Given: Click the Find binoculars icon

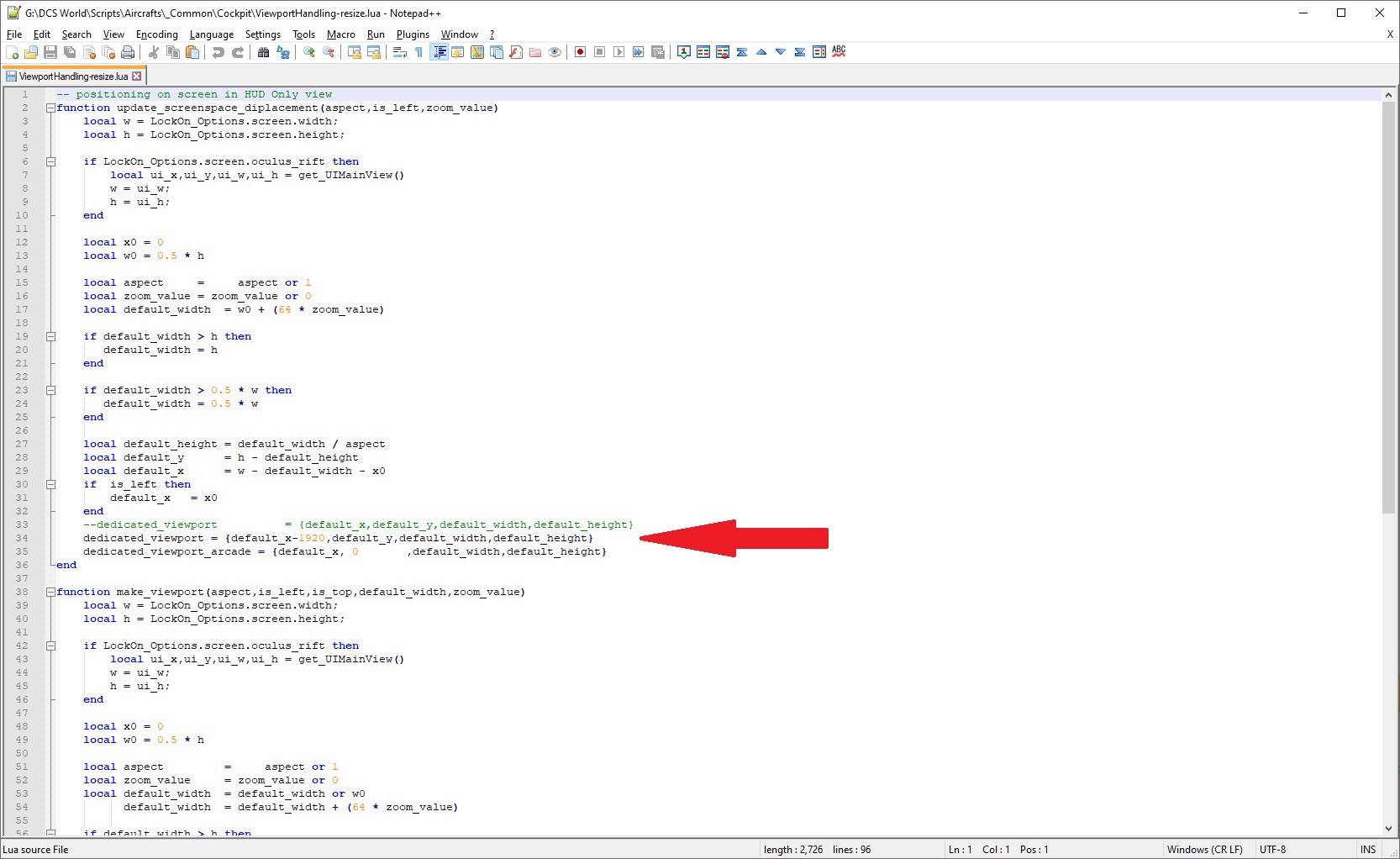Looking at the screenshot, I should (x=264, y=52).
